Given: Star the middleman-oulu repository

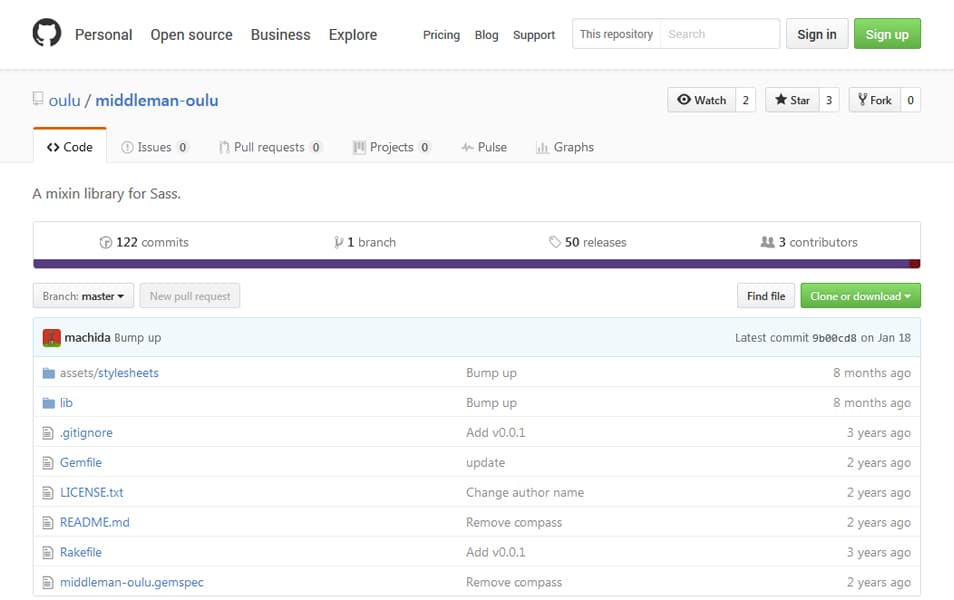Looking at the screenshot, I should point(792,100).
